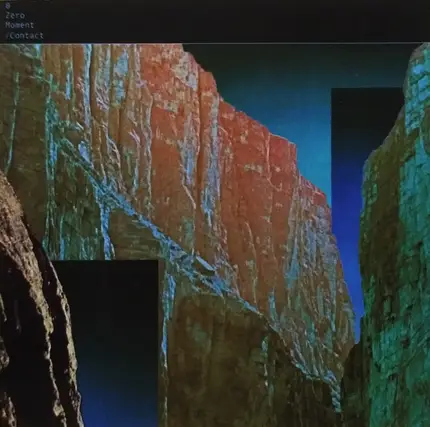430x427 pixels.
Task: Go to the /Contact page
Action: (24, 35)
